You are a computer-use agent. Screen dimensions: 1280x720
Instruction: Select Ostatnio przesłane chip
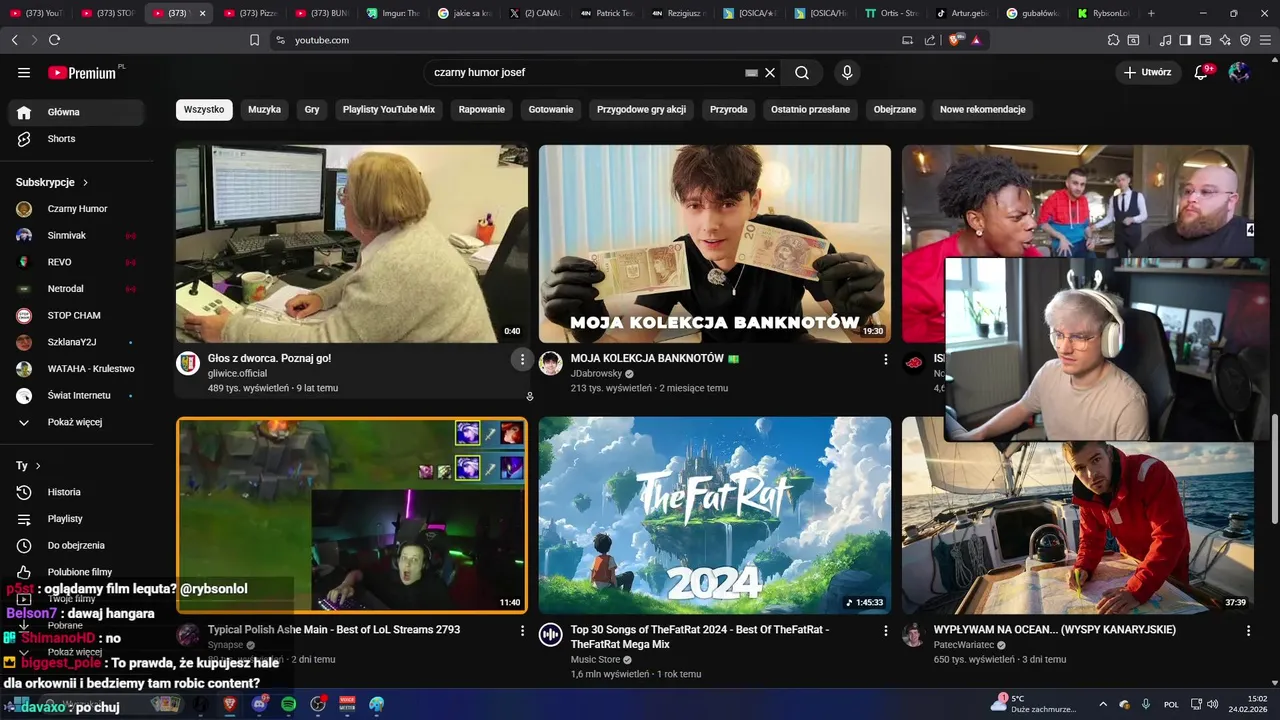pyautogui.click(x=811, y=109)
